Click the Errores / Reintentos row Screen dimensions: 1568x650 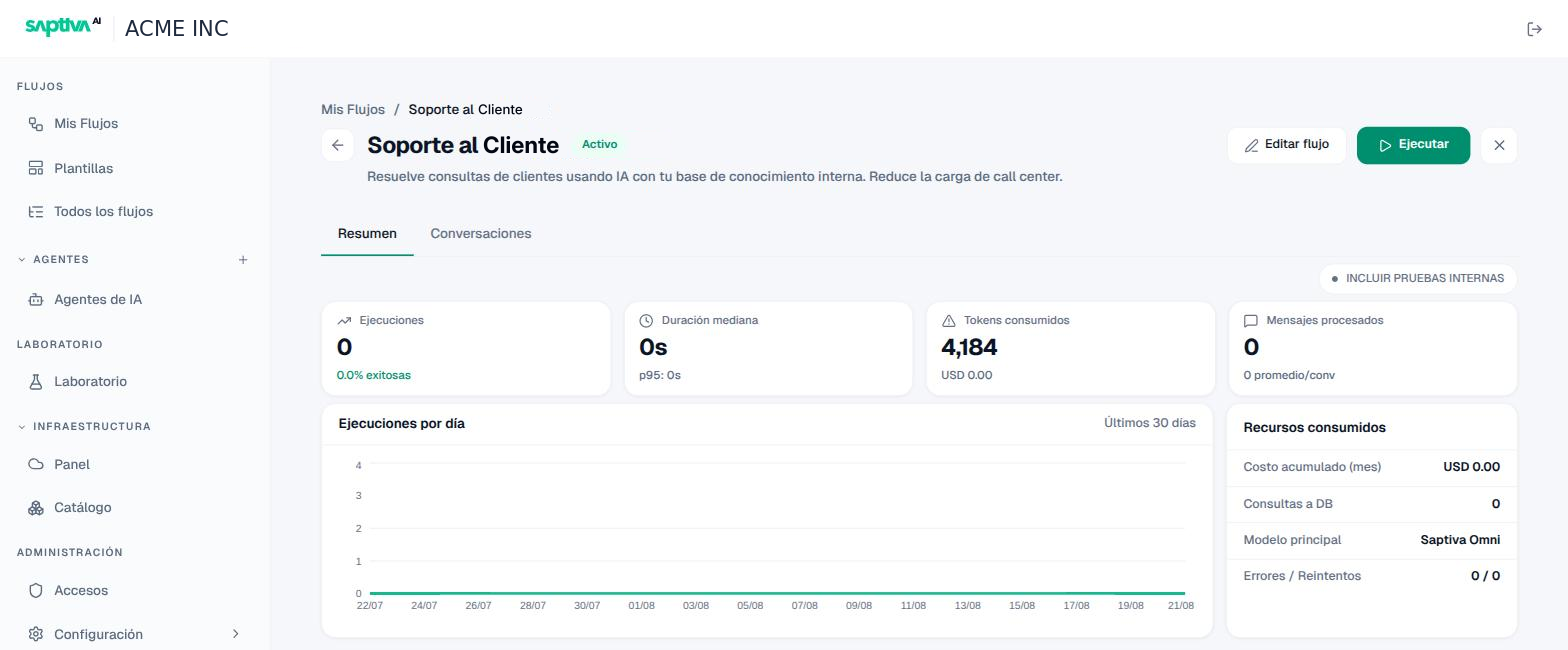[x=1372, y=576]
